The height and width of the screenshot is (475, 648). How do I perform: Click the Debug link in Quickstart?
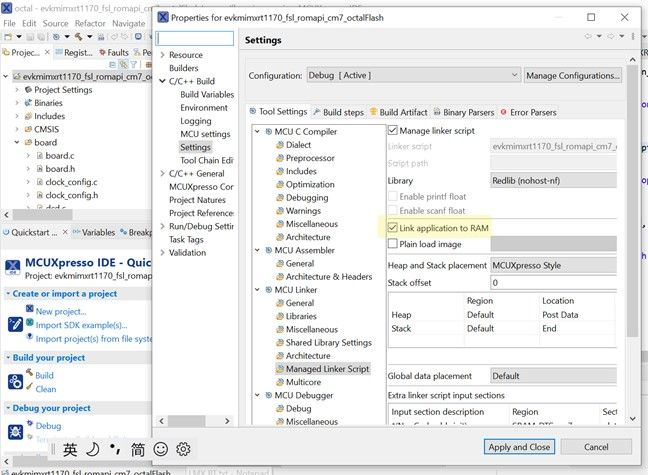coord(48,425)
